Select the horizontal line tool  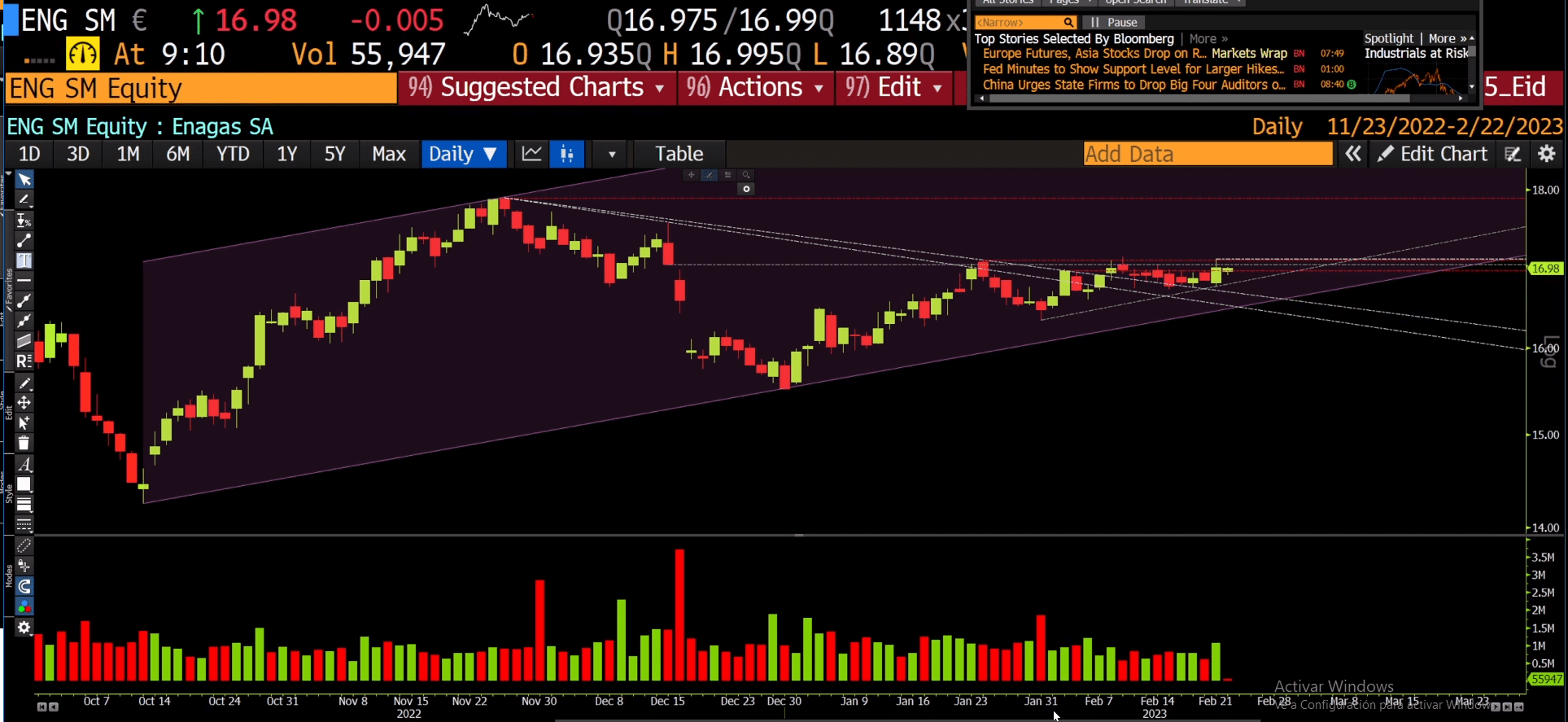pos(24,281)
